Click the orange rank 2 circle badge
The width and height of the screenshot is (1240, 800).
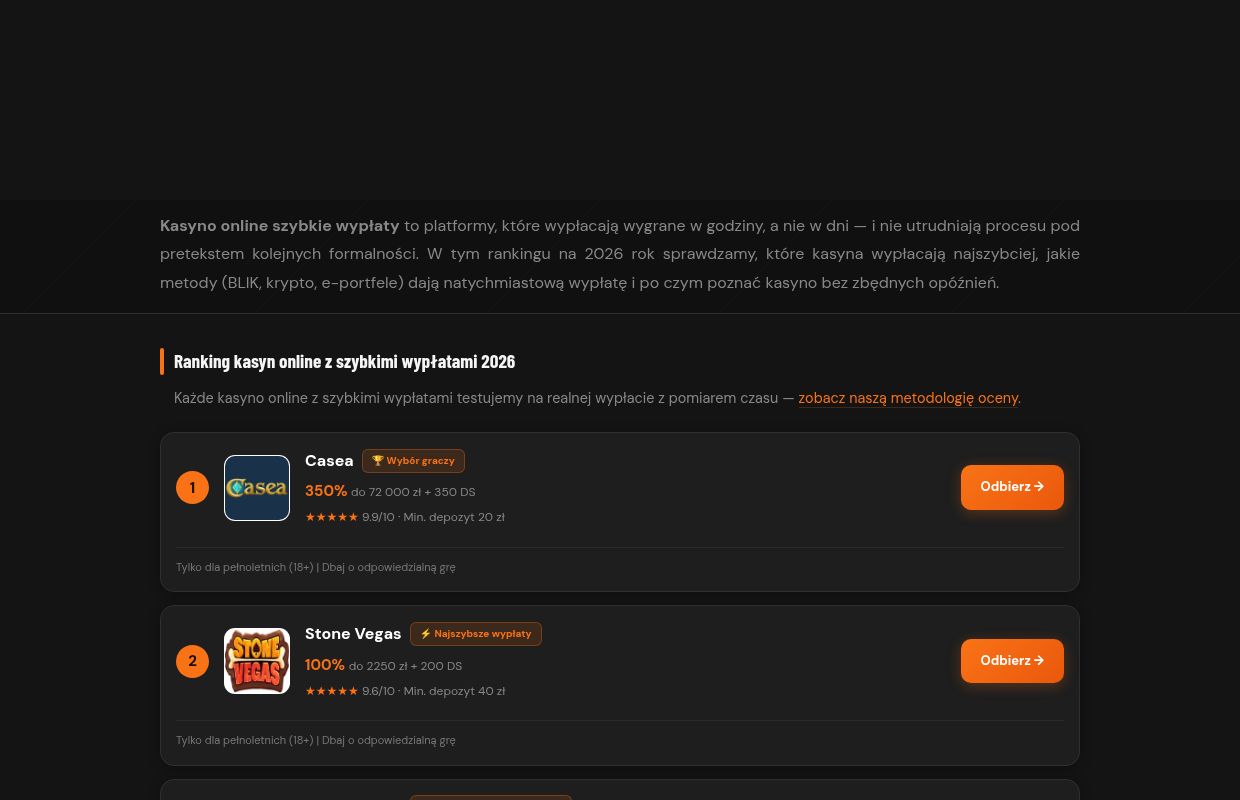pyautogui.click(x=192, y=661)
